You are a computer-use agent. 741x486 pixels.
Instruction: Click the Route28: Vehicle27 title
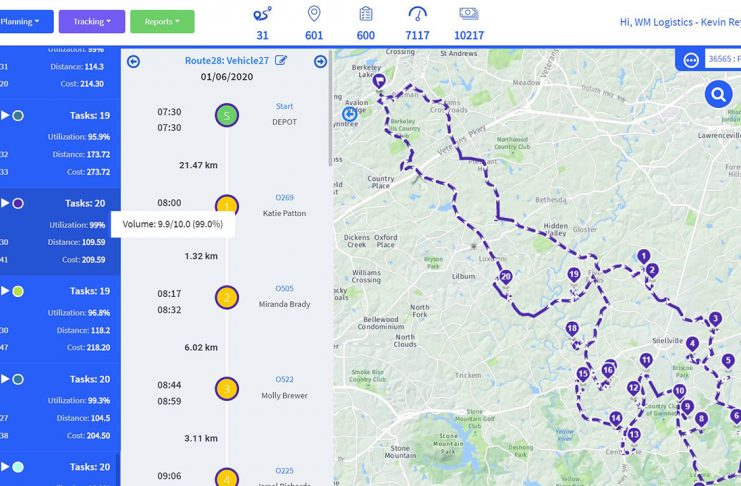point(227,61)
